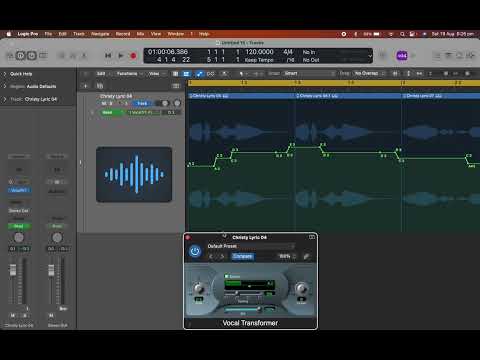The image size is (480, 360).
Task: Click the red Record transport button
Action: 133,56
